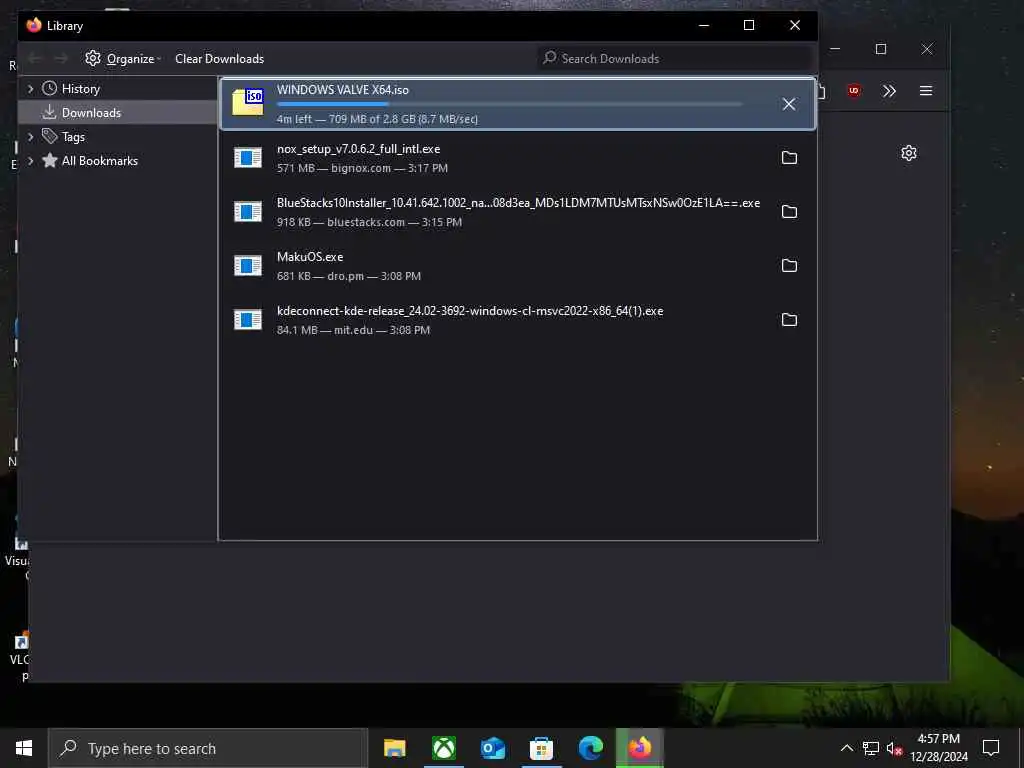Go back in the Library window

tap(35, 59)
